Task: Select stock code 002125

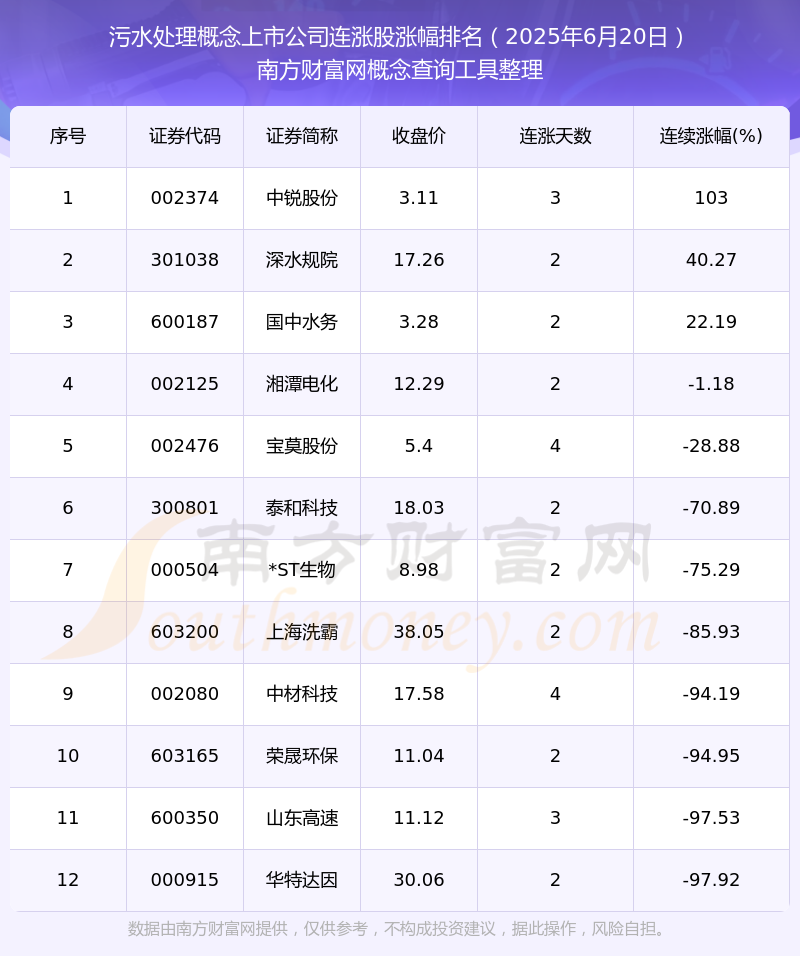Action: (x=185, y=384)
